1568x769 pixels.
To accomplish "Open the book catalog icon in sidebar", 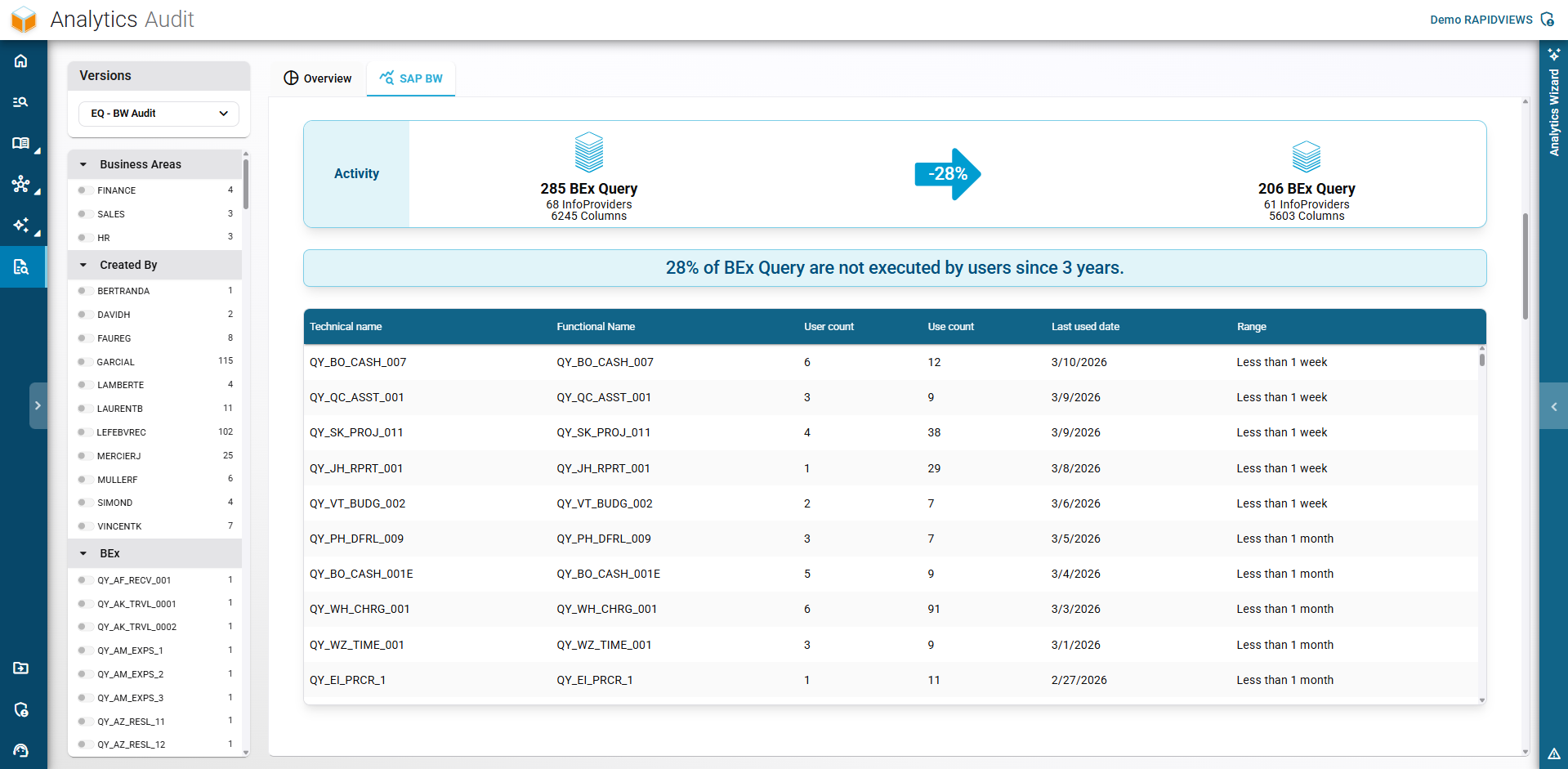I will tap(21, 143).
